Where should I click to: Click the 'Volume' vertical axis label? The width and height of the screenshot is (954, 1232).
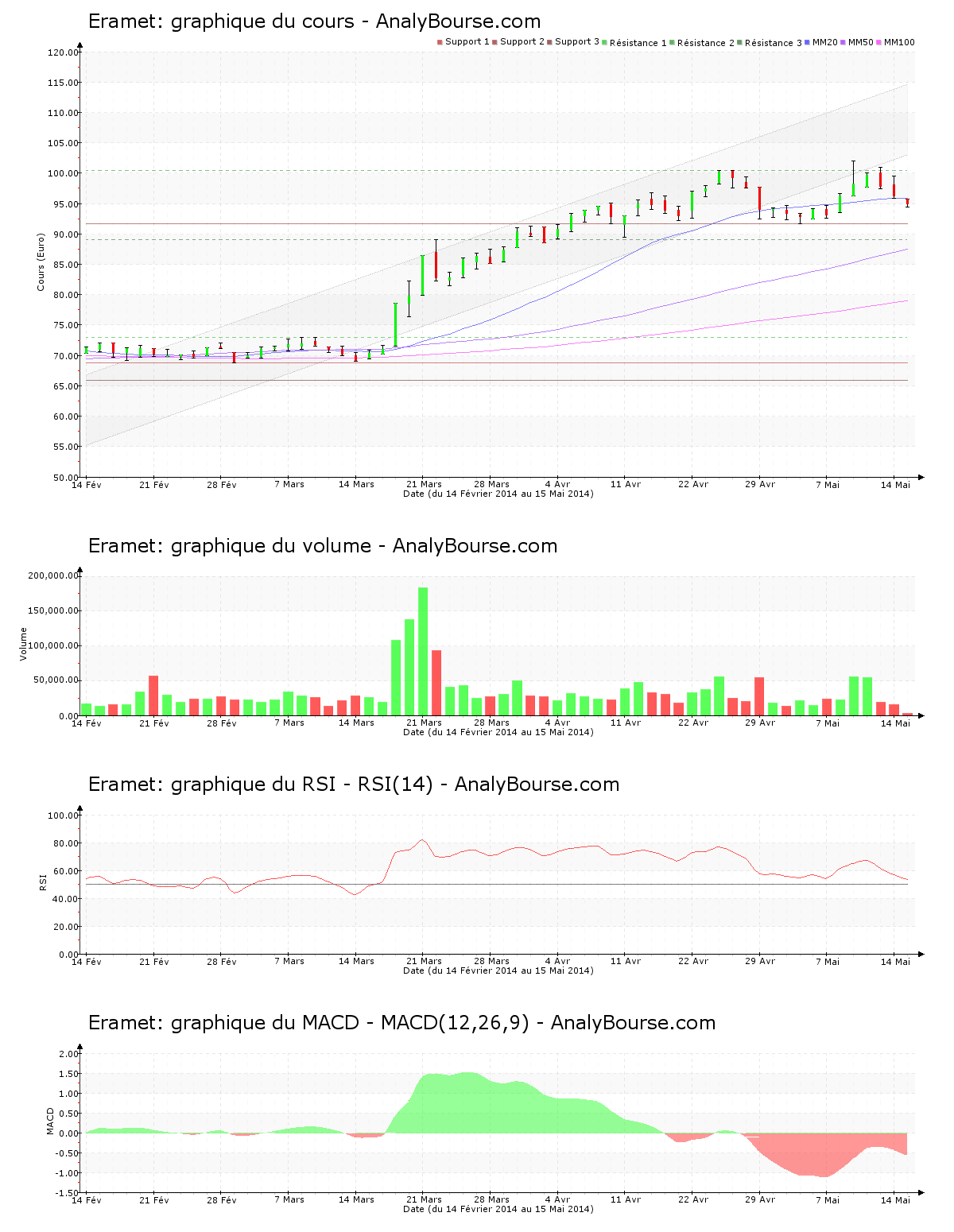(23, 644)
